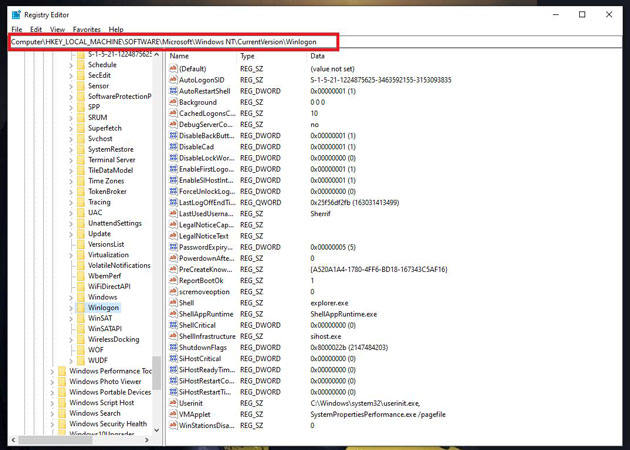Viewport: 630px width, 450px height.
Task: Expand the Windows Script Host key
Action: click(52, 403)
